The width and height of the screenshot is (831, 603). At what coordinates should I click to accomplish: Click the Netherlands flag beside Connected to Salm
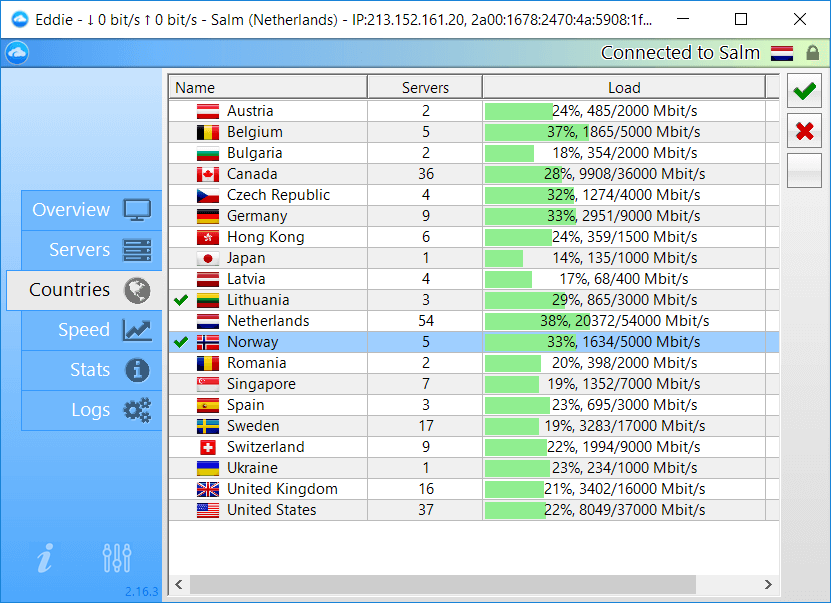click(x=782, y=53)
